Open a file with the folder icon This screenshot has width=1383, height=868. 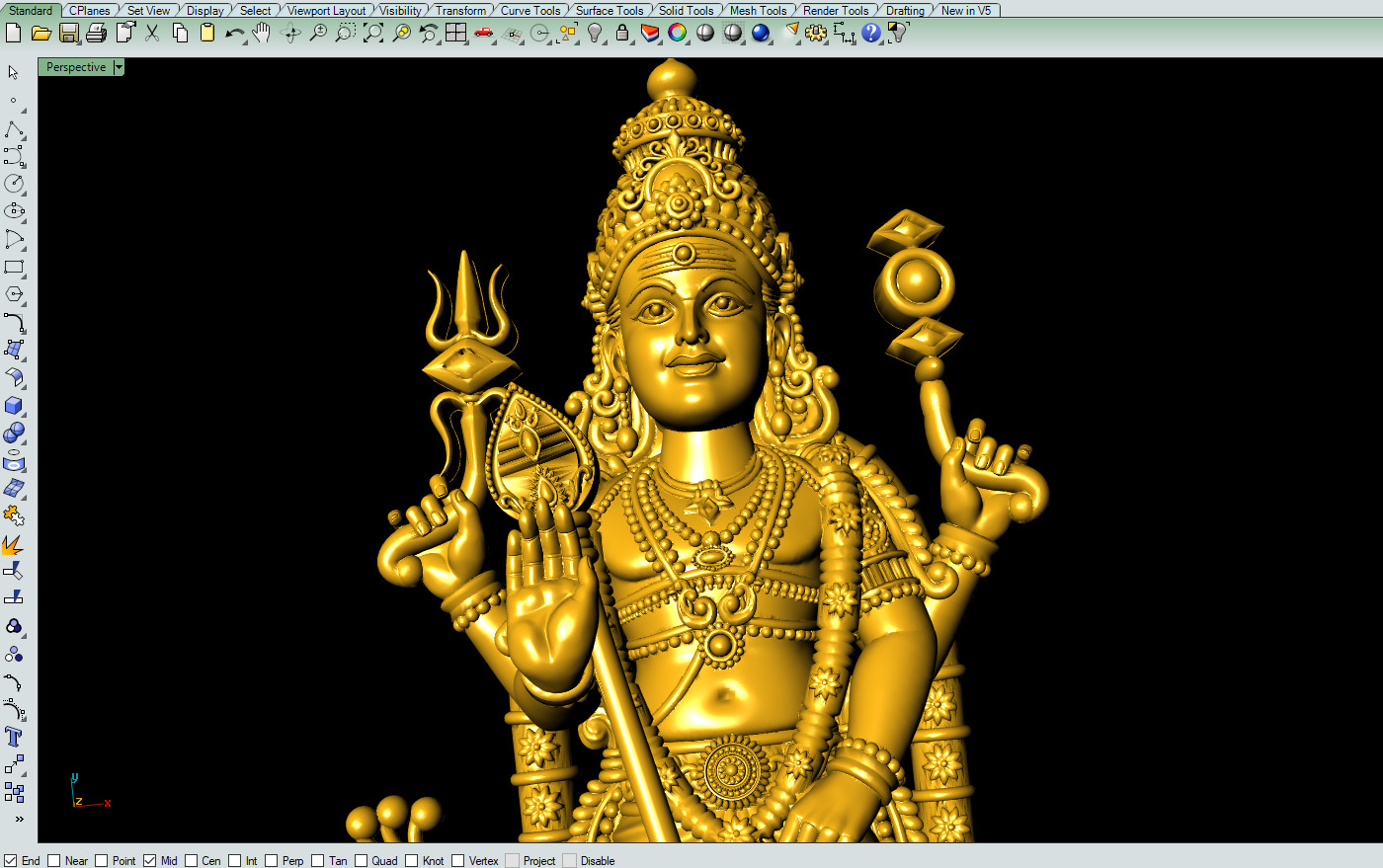pos(41,33)
